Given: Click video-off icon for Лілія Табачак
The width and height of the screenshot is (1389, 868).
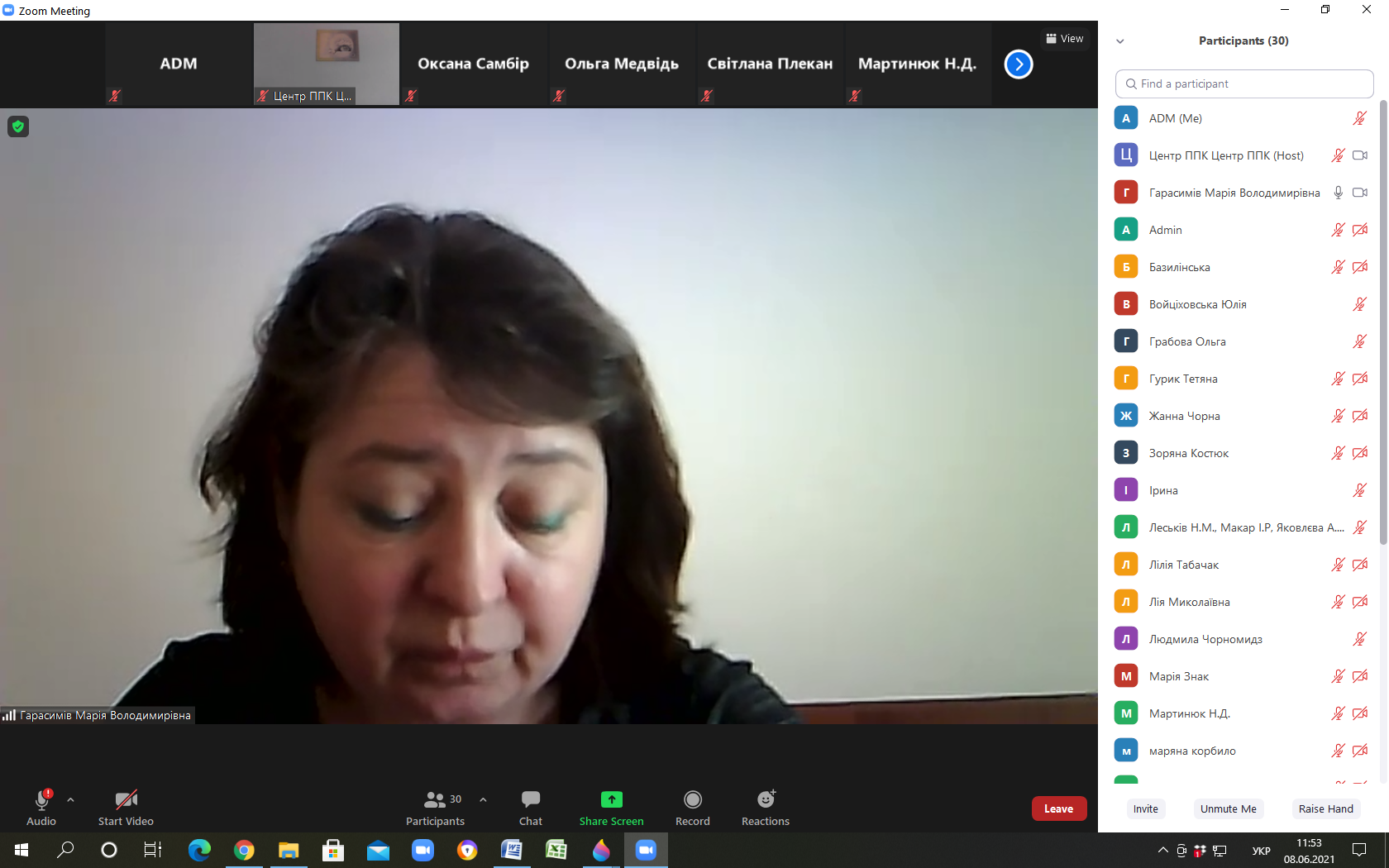Looking at the screenshot, I should (x=1360, y=565).
